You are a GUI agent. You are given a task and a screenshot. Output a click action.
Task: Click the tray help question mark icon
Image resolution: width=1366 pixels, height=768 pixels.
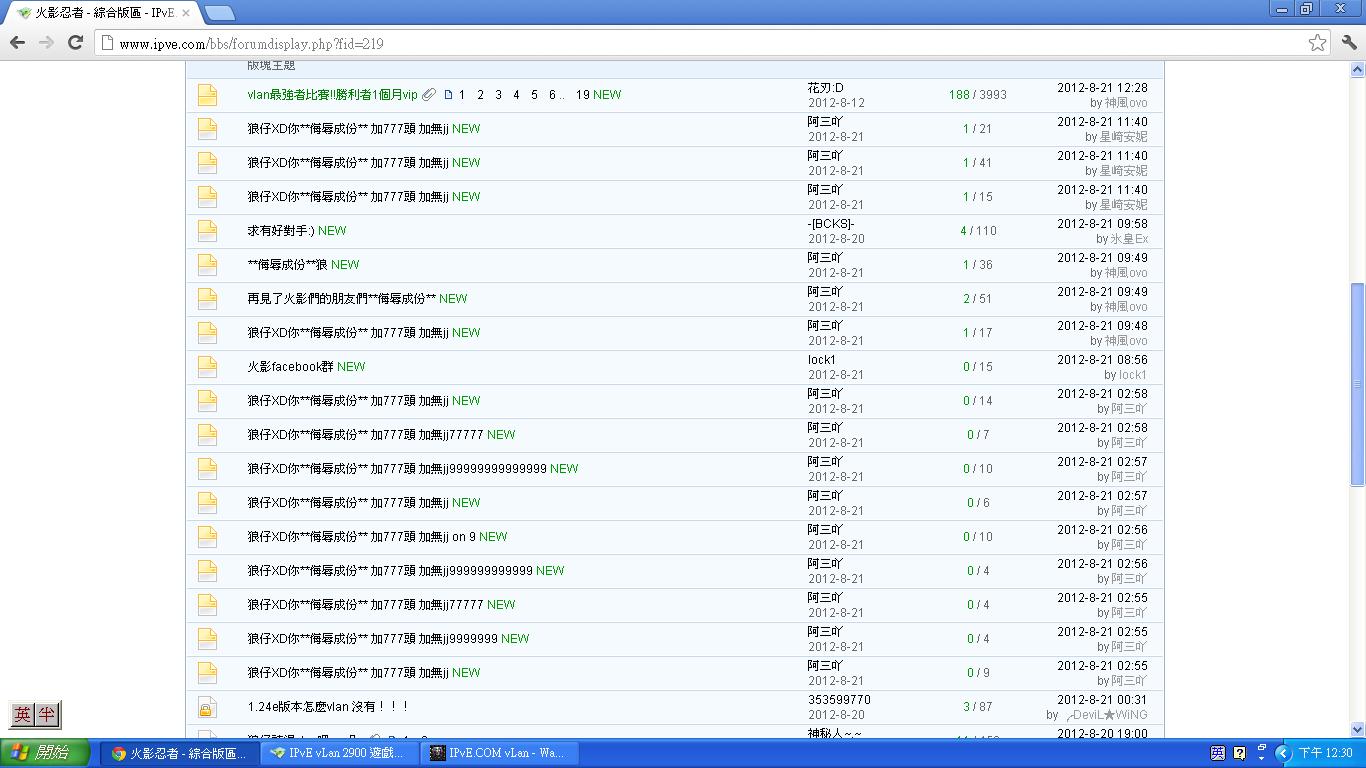1240,753
